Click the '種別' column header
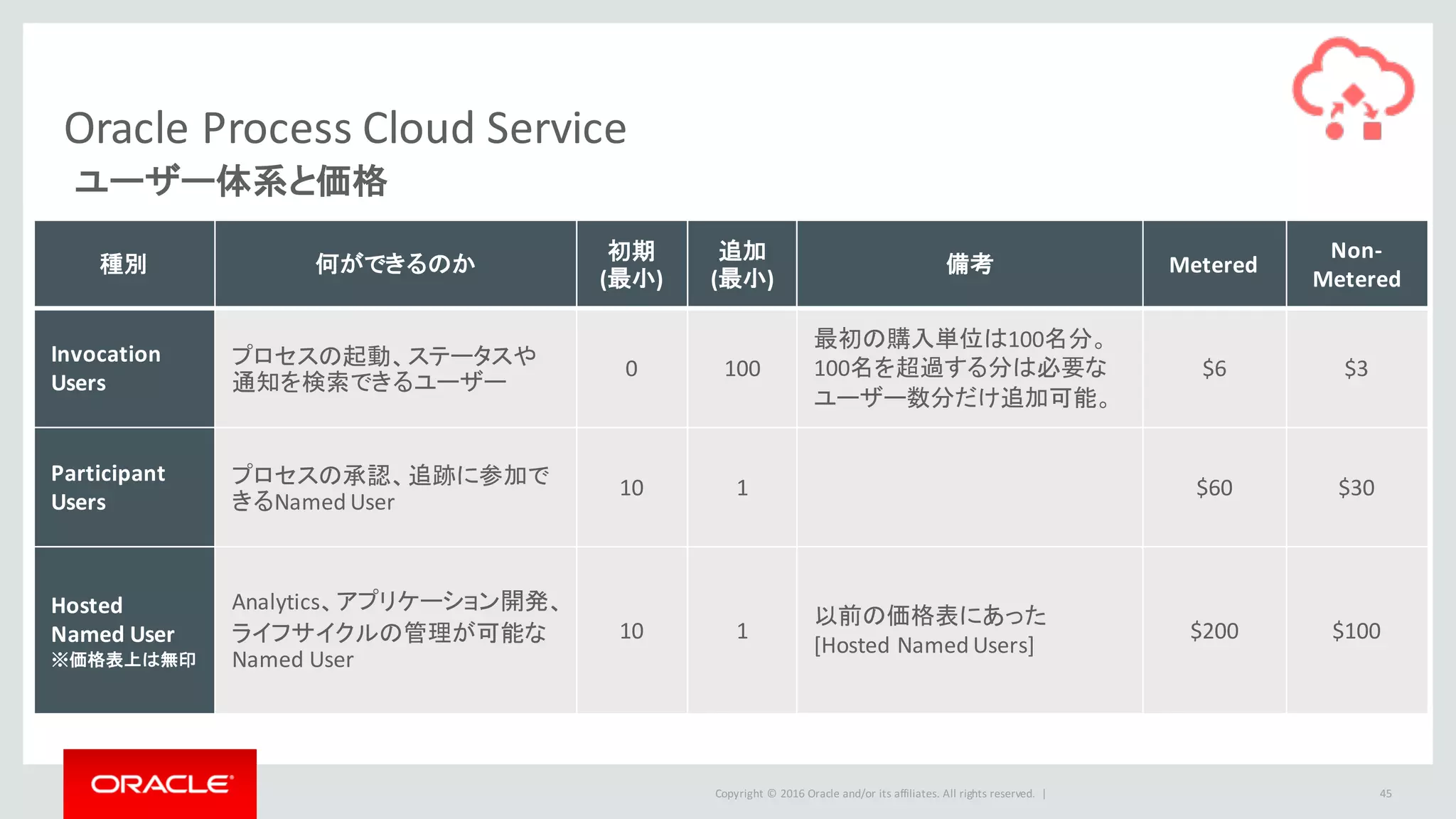The width and height of the screenshot is (1456, 819). (x=124, y=264)
